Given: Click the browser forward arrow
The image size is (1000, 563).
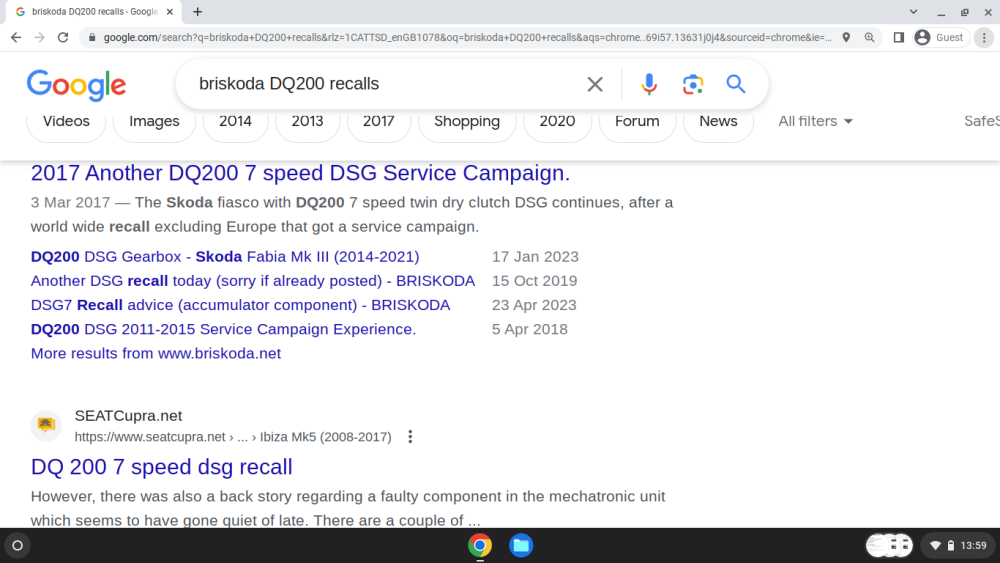Looking at the screenshot, I should click(40, 38).
